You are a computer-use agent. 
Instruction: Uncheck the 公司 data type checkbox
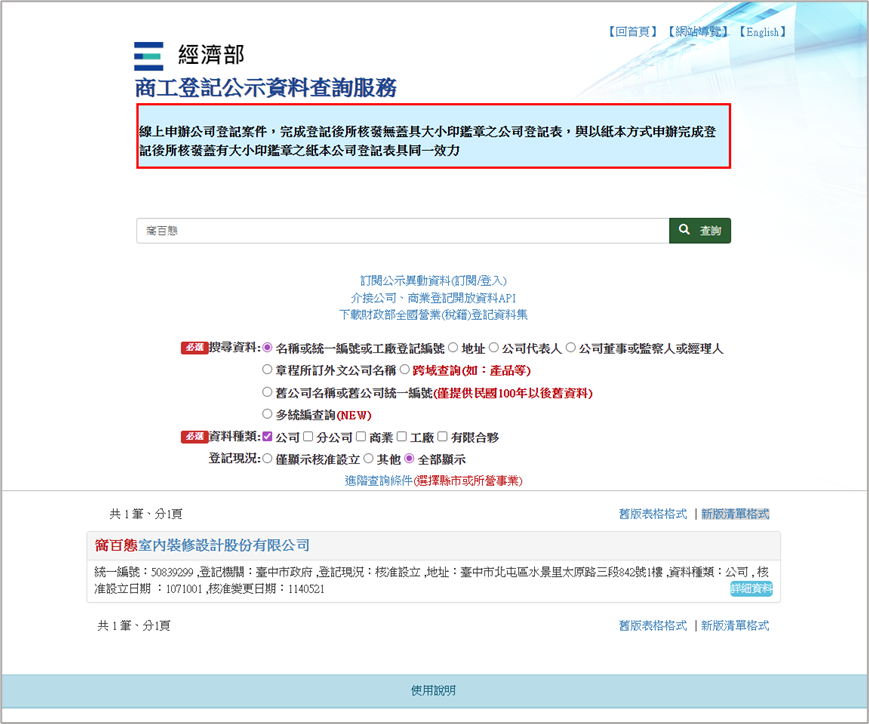click(267, 436)
